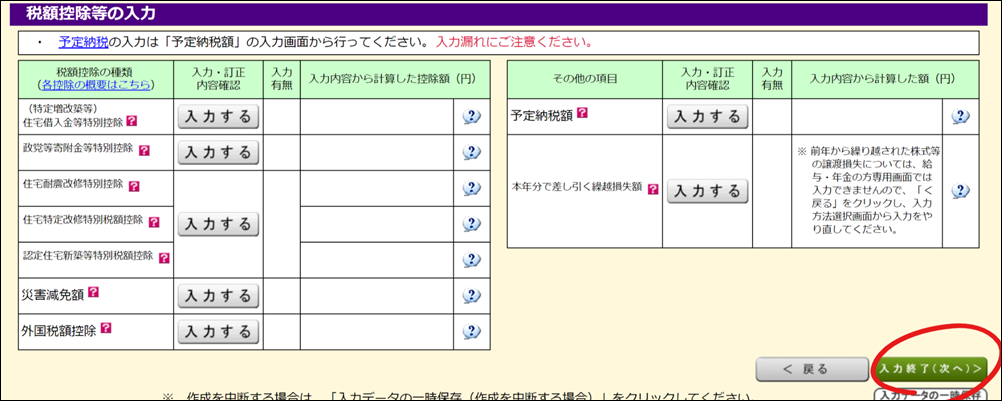Click the 災害減免額 label text

pos(52,294)
